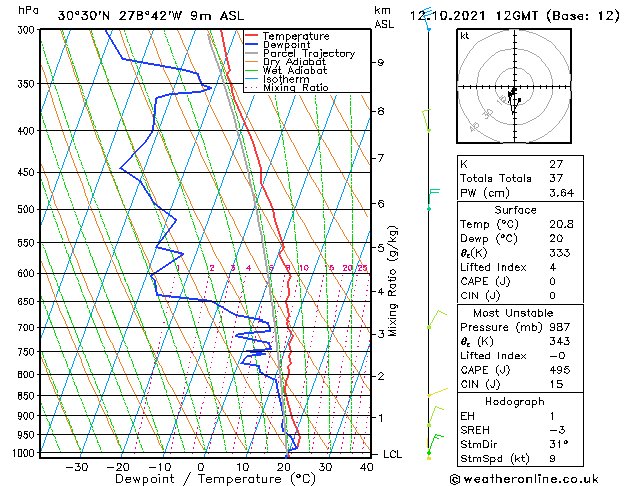Click the surface Lifted Index value 4
The height and width of the screenshot is (486, 629).
pyautogui.click(x=553, y=267)
